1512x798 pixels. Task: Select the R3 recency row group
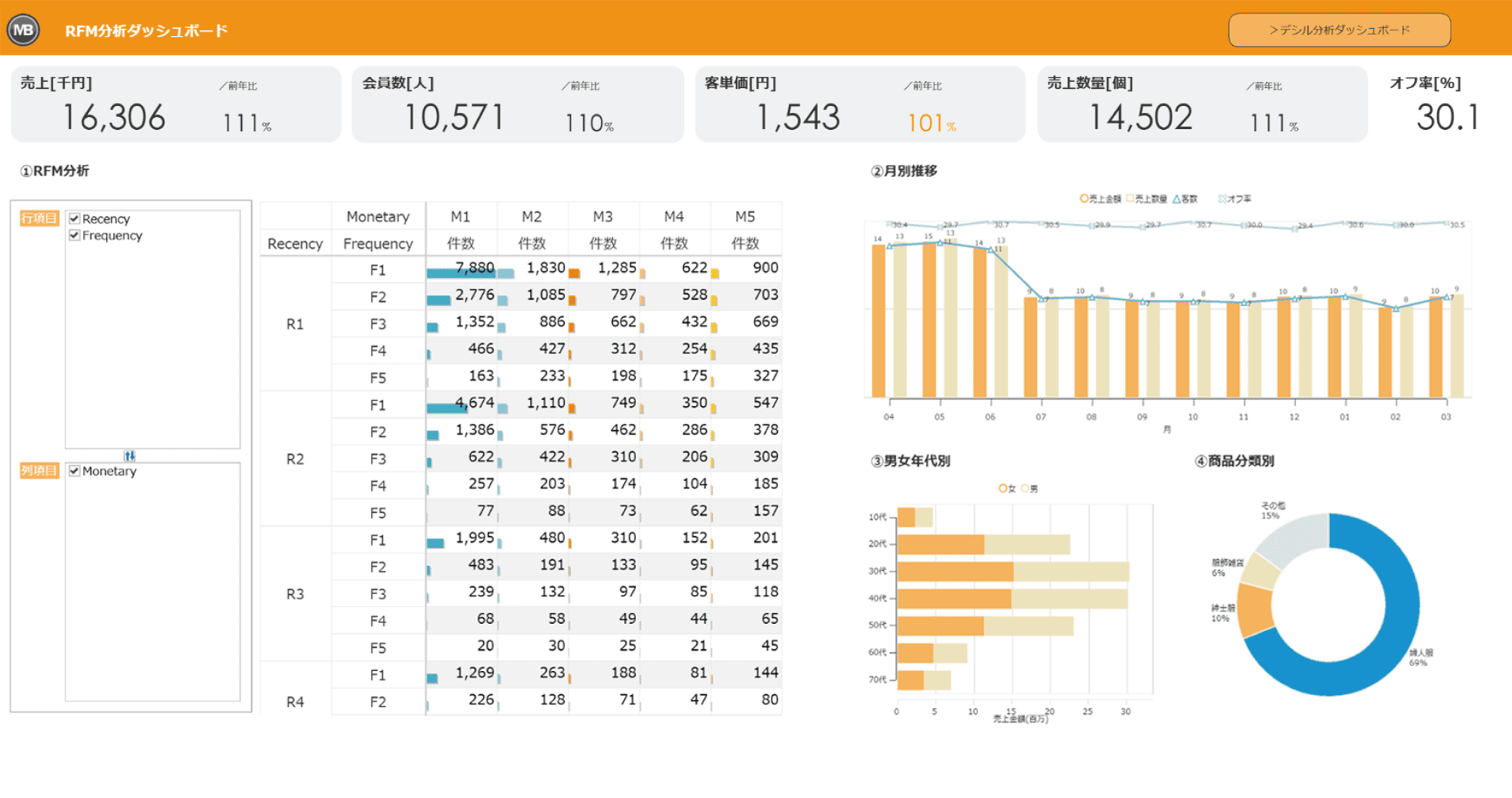[295, 594]
